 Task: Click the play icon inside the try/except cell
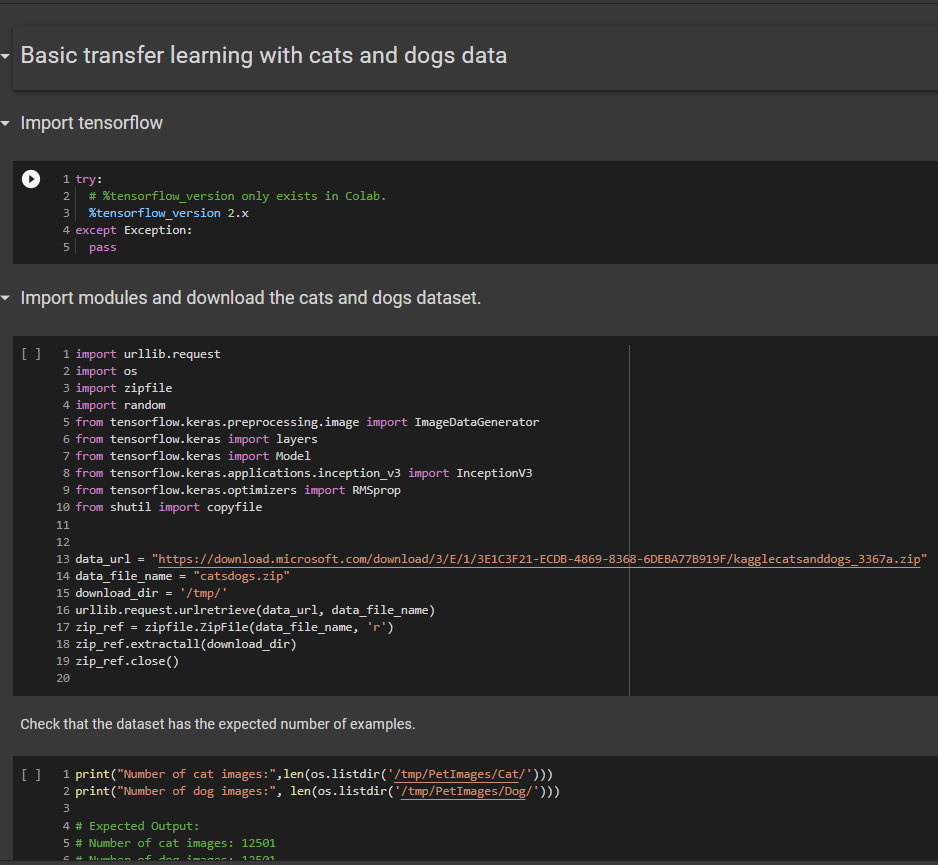(30, 179)
